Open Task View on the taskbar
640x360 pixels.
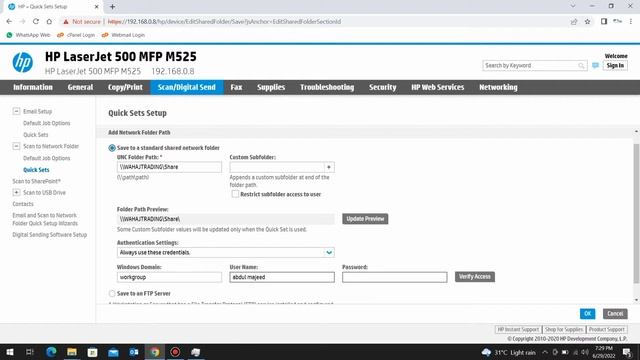[30, 352]
